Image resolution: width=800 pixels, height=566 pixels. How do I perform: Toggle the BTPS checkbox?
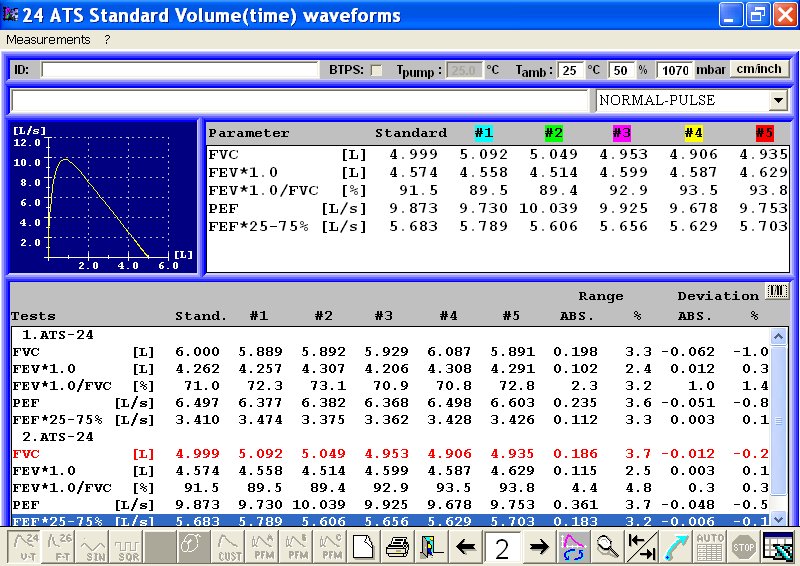(377, 70)
